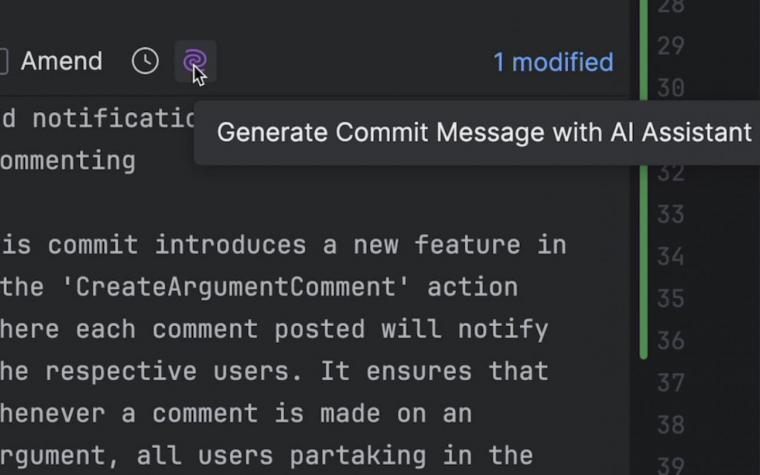760x475 pixels.
Task: Click 'all users partaking in the' line
Action: coord(267,457)
